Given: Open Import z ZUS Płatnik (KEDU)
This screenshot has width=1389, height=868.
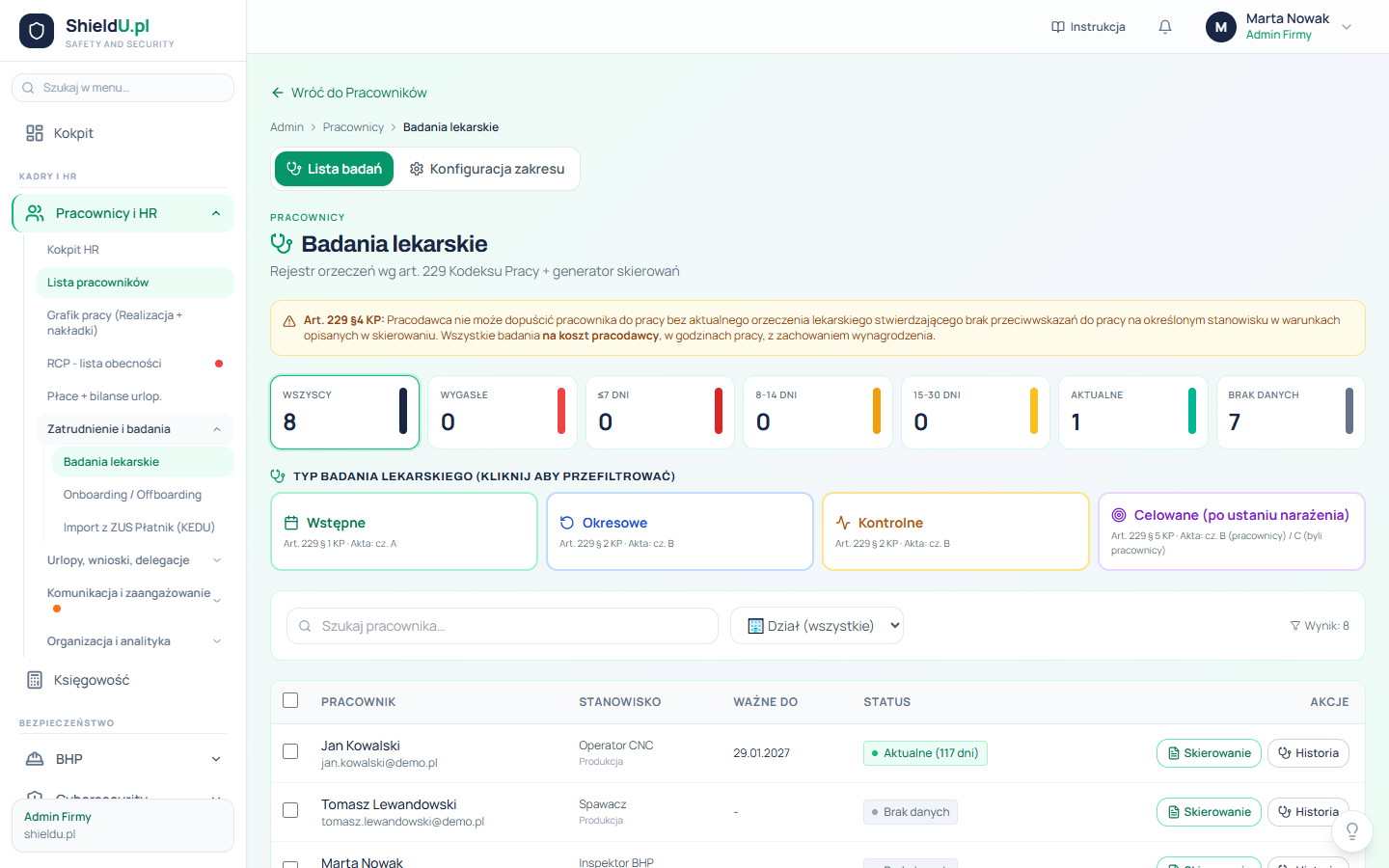Looking at the screenshot, I should click(x=143, y=528).
